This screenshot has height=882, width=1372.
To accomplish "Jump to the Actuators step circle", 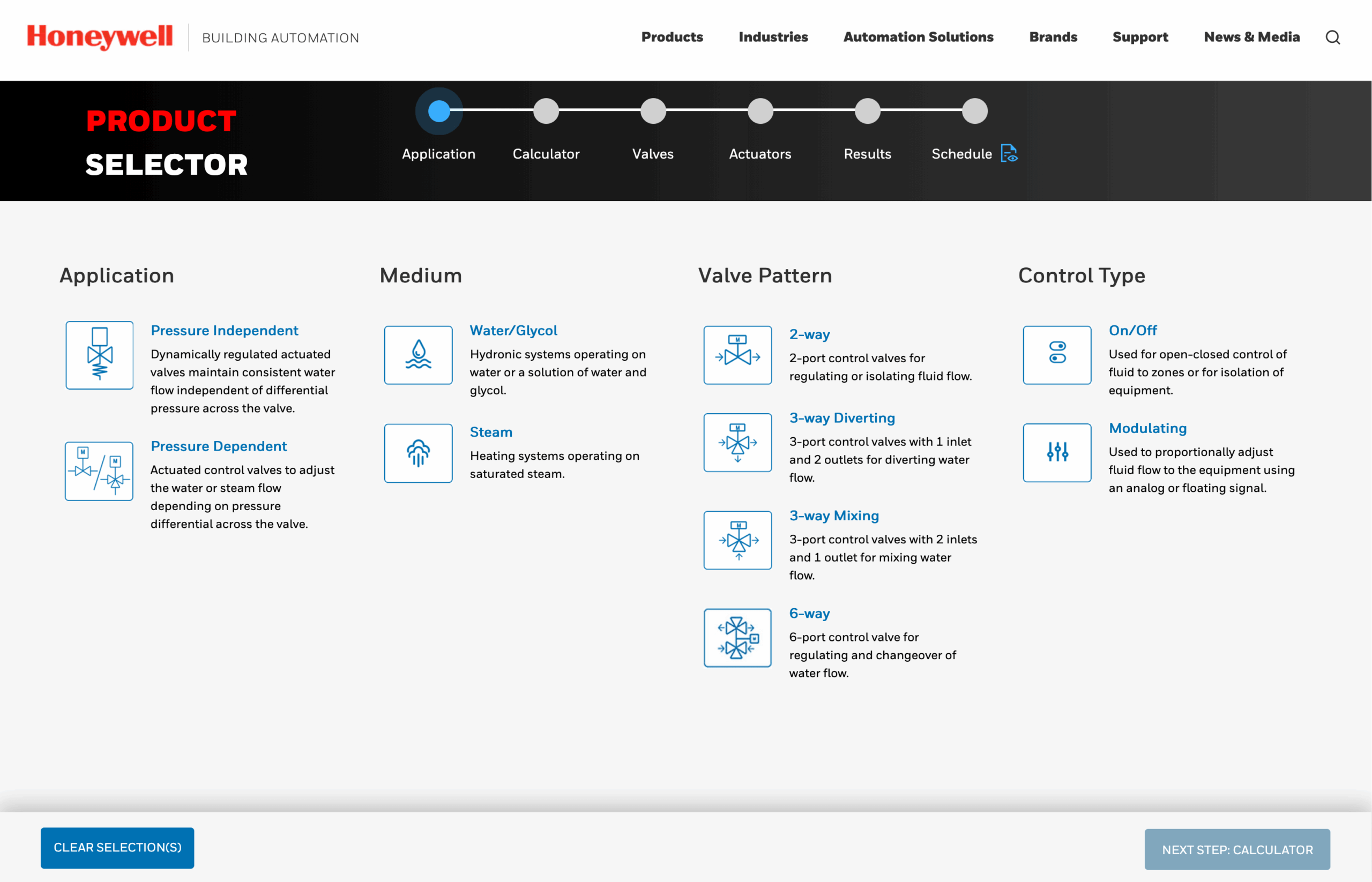I will (760, 111).
